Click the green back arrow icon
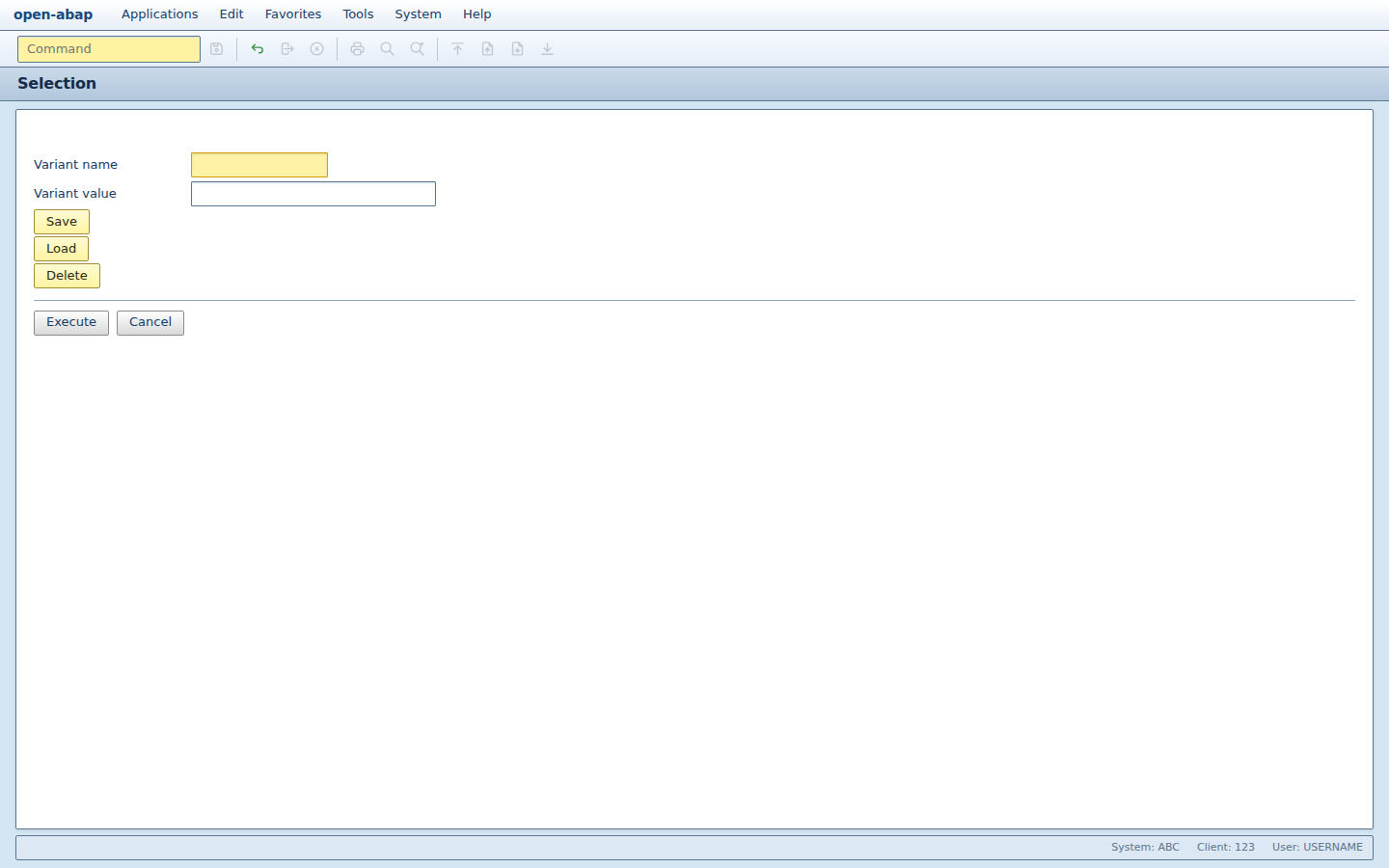The image size is (1389, 868). pyautogui.click(x=258, y=49)
